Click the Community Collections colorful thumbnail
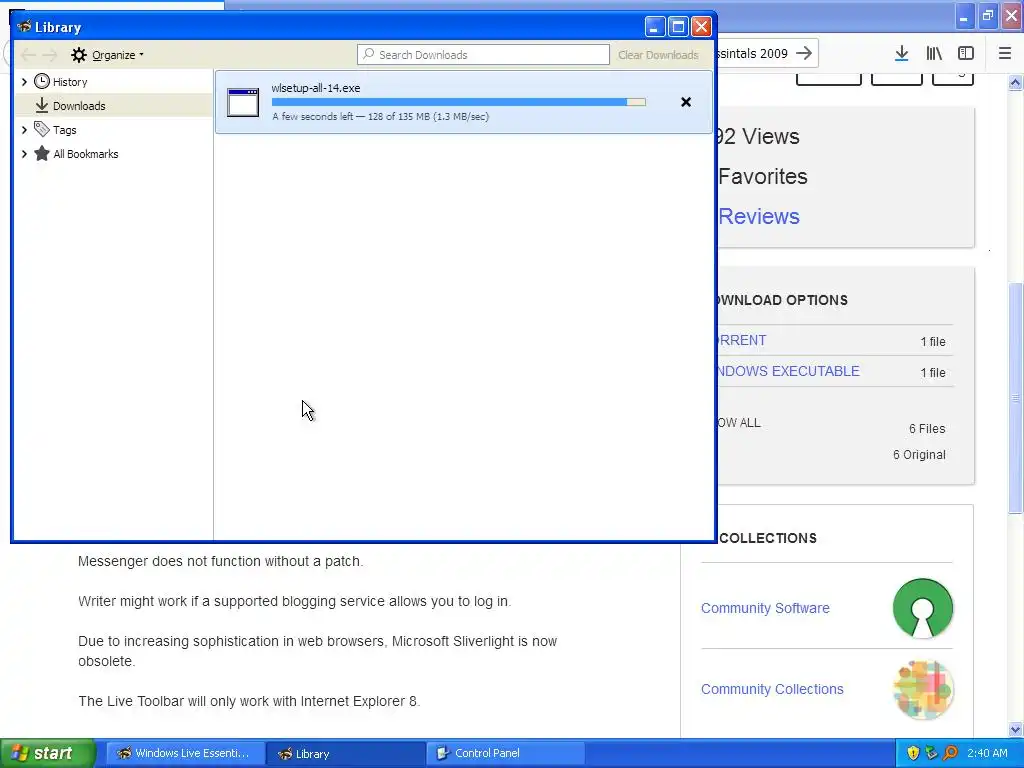 click(923, 690)
